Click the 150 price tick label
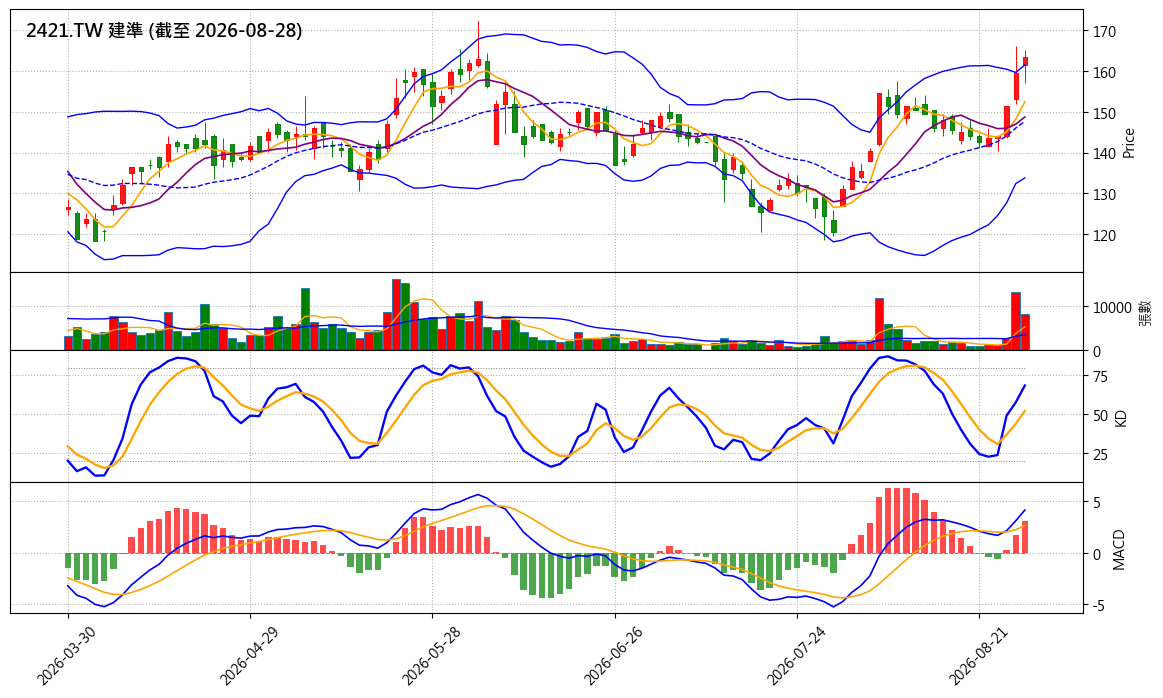Image resolution: width=1163 pixels, height=698 pixels. pyautogui.click(x=1104, y=113)
